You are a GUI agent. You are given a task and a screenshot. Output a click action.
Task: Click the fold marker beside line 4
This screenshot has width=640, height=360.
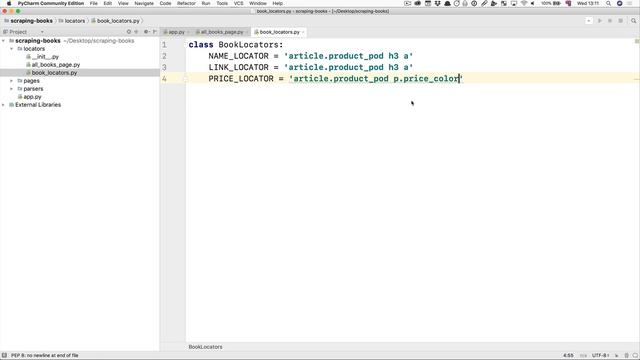tap(185, 79)
